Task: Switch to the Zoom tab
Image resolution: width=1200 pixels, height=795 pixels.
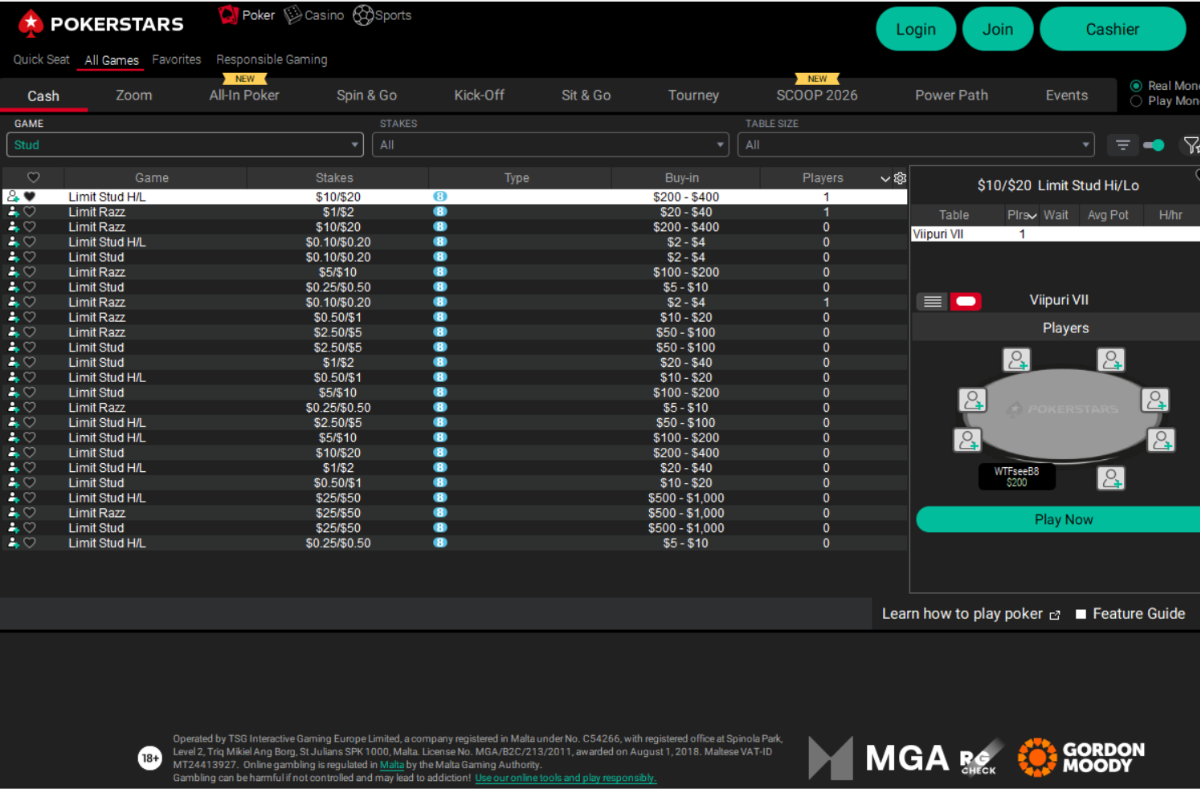Action: [134, 96]
